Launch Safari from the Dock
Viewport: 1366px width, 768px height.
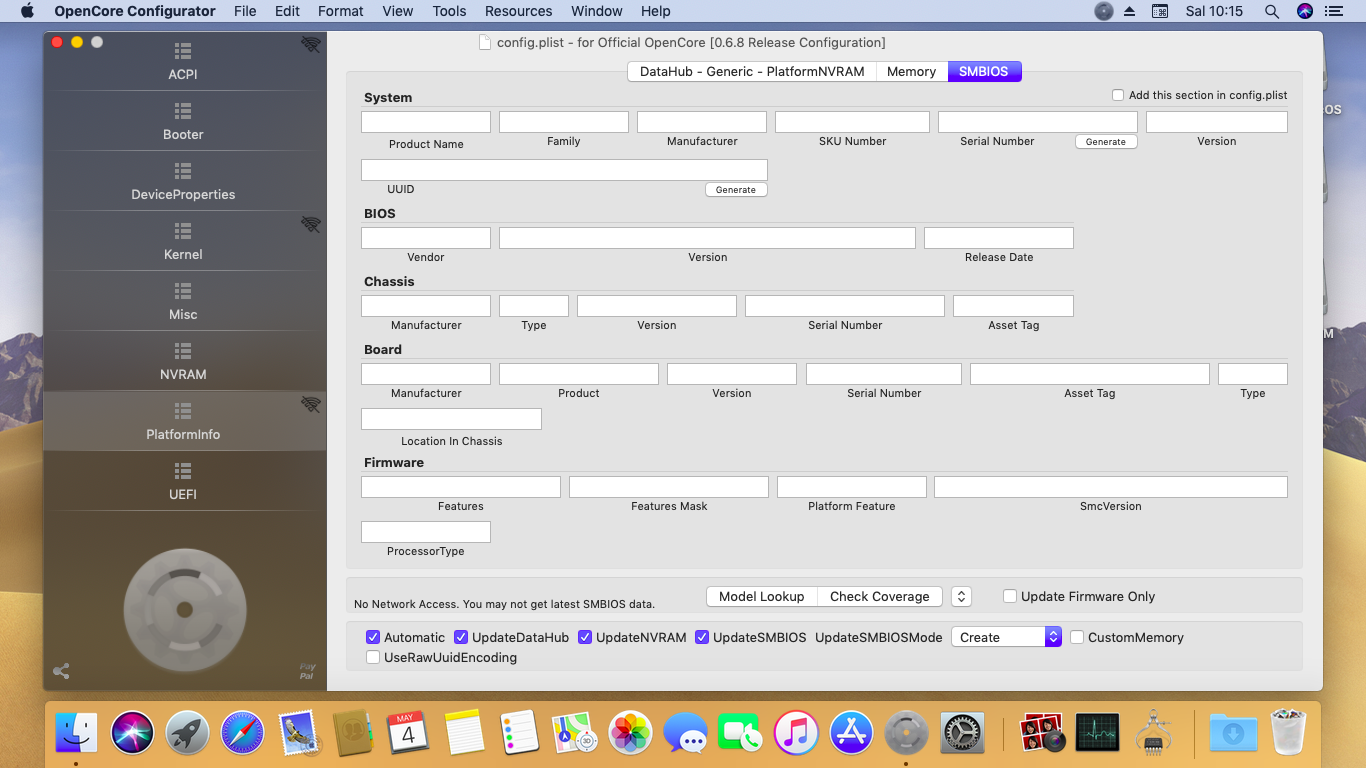[x=242, y=733]
